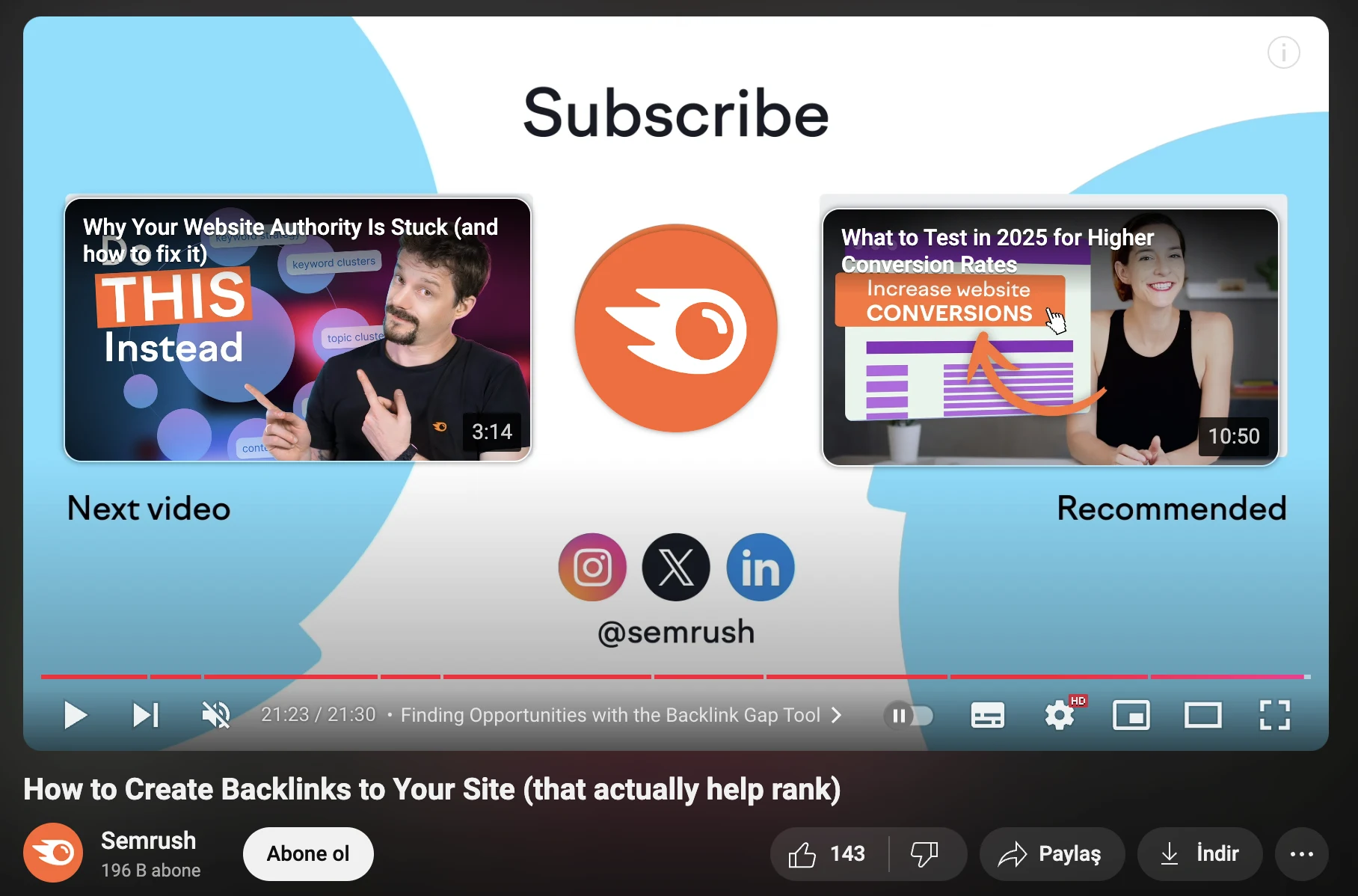The height and width of the screenshot is (896, 1358).
Task: Click the video title 'How to Create Backlinks'
Action: [x=431, y=789]
